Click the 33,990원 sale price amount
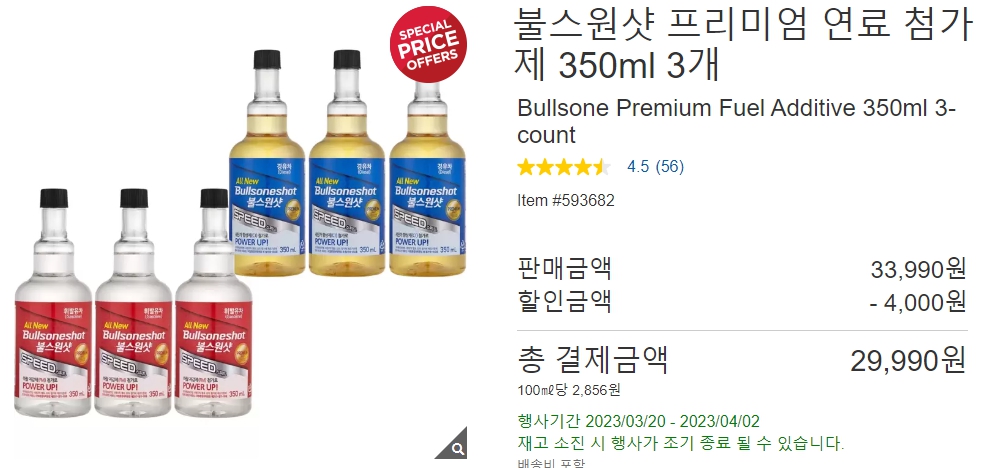988x468 pixels. click(918, 270)
